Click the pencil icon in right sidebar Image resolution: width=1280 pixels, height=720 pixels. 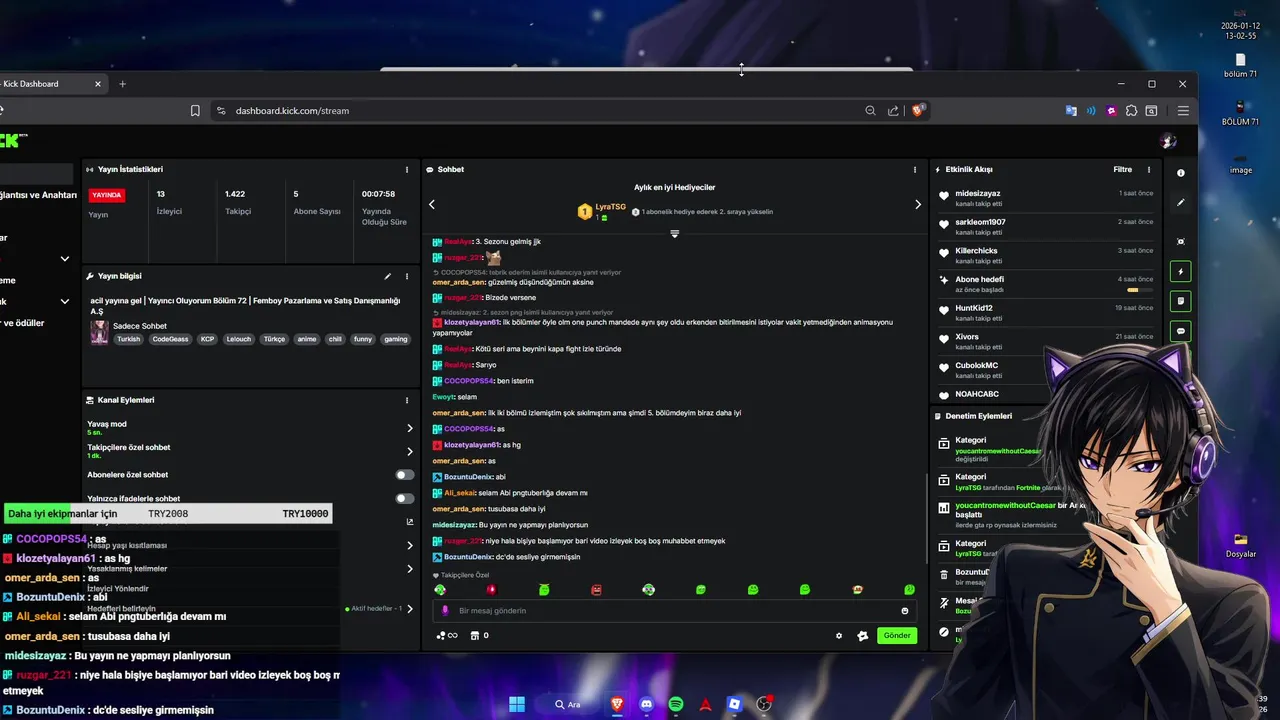click(1181, 203)
